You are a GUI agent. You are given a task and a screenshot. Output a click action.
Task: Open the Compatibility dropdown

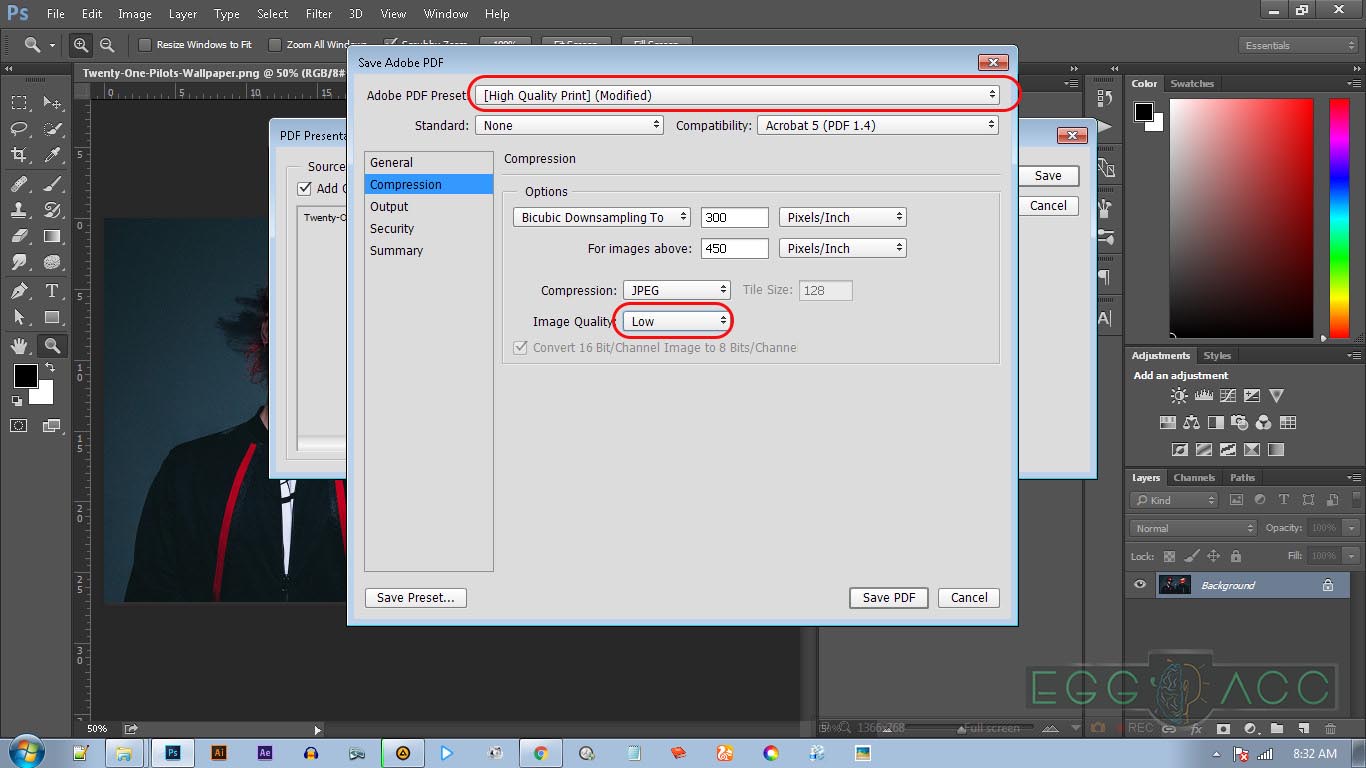click(878, 125)
